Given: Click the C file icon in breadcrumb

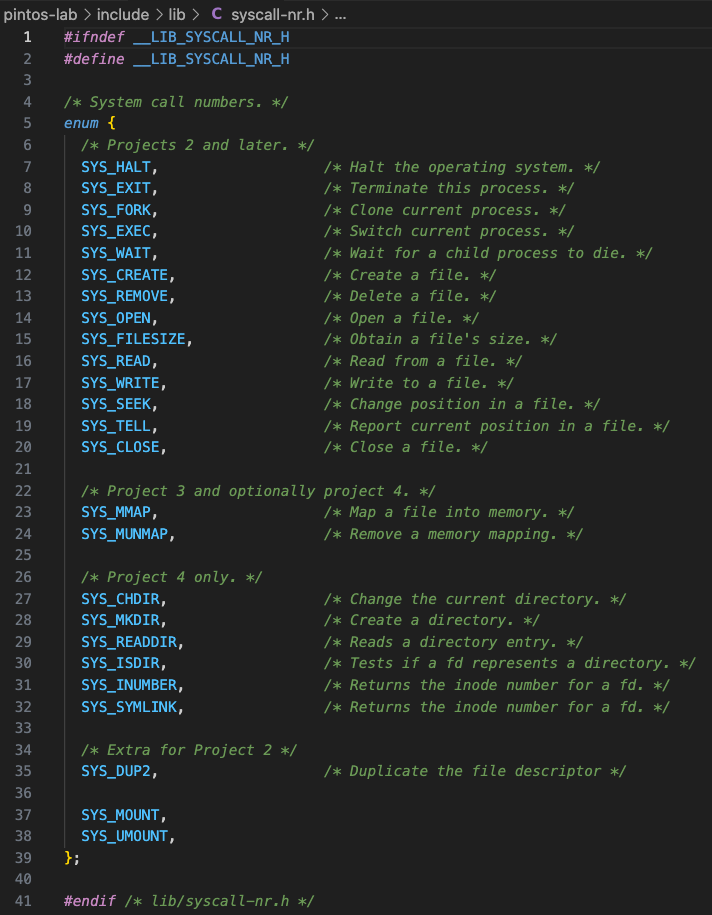Looking at the screenshot, I should (x=217, y=13).
